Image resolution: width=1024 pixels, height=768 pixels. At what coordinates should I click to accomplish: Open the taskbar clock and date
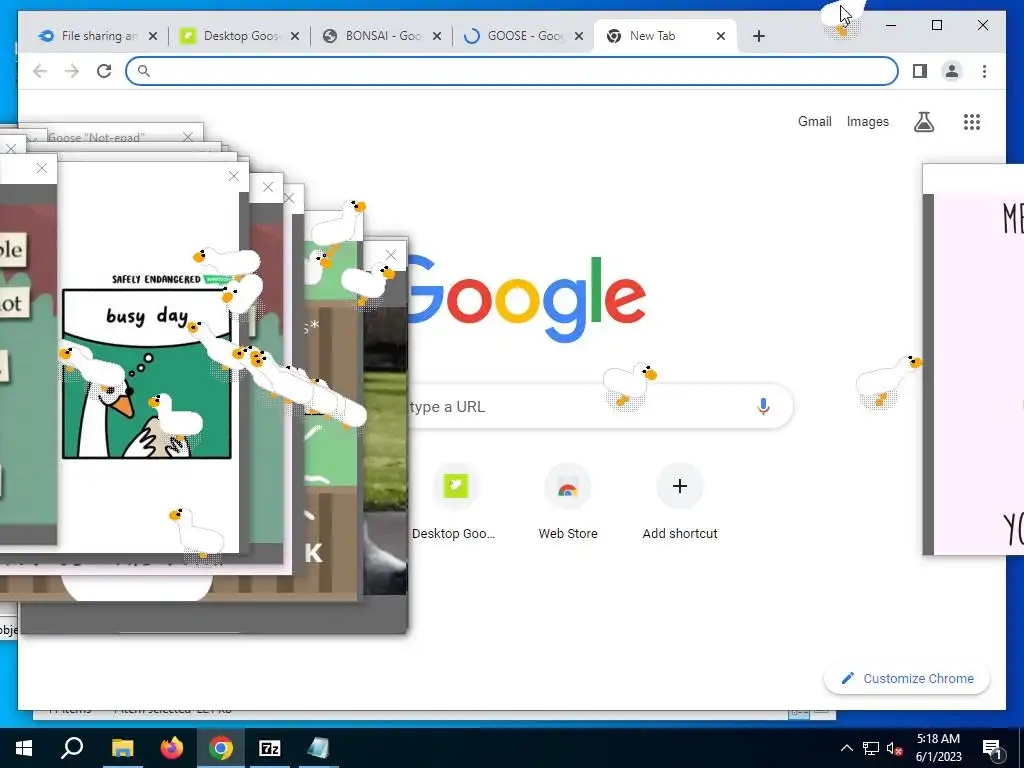point(938,748)
